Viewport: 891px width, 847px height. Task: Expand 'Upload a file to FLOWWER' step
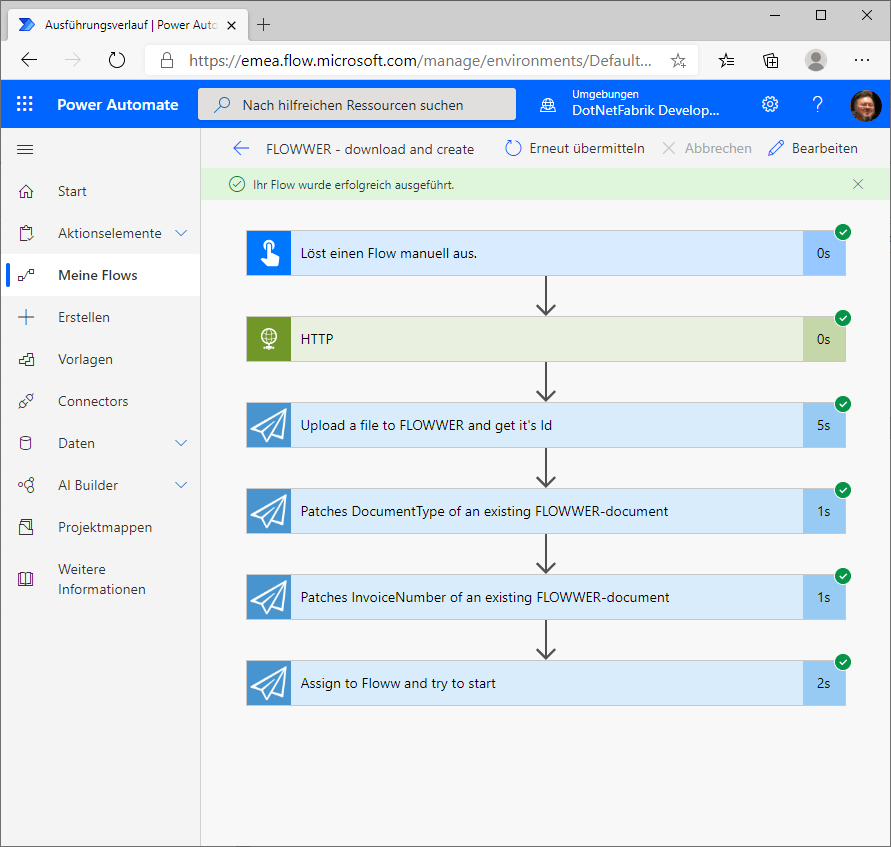(546, 425)
